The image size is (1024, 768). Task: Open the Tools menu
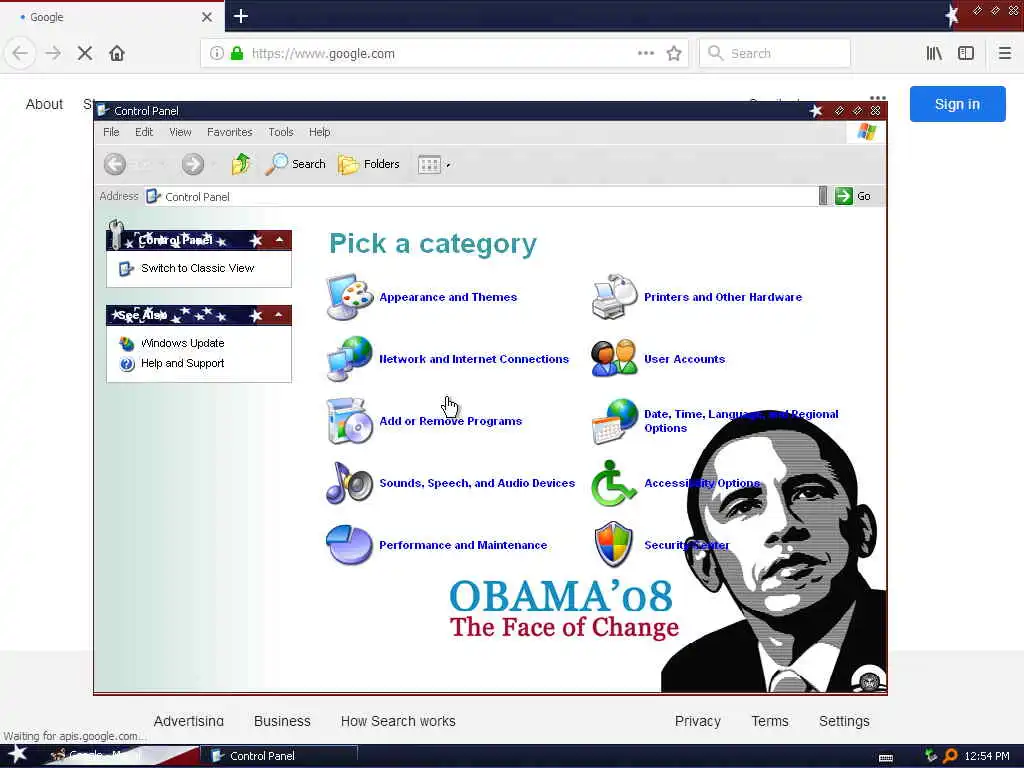[x=281, y=132]
